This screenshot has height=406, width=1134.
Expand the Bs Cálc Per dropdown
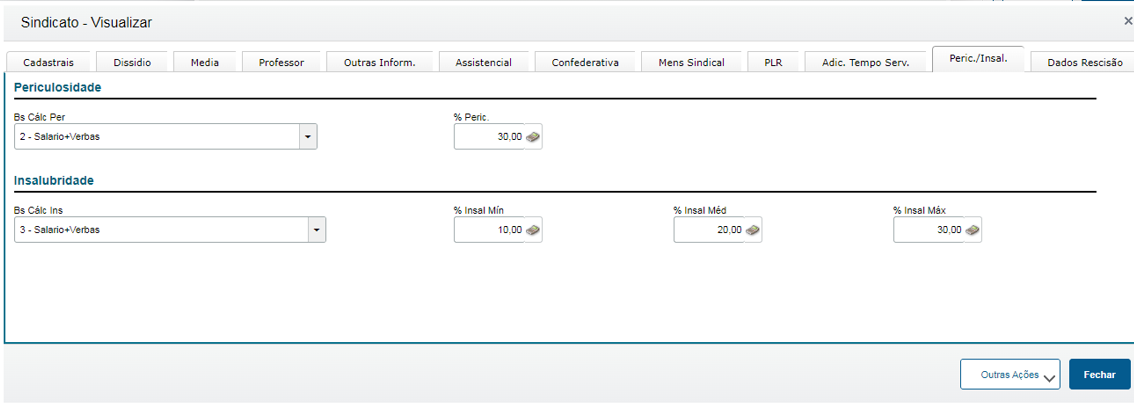tap(308, 137)
